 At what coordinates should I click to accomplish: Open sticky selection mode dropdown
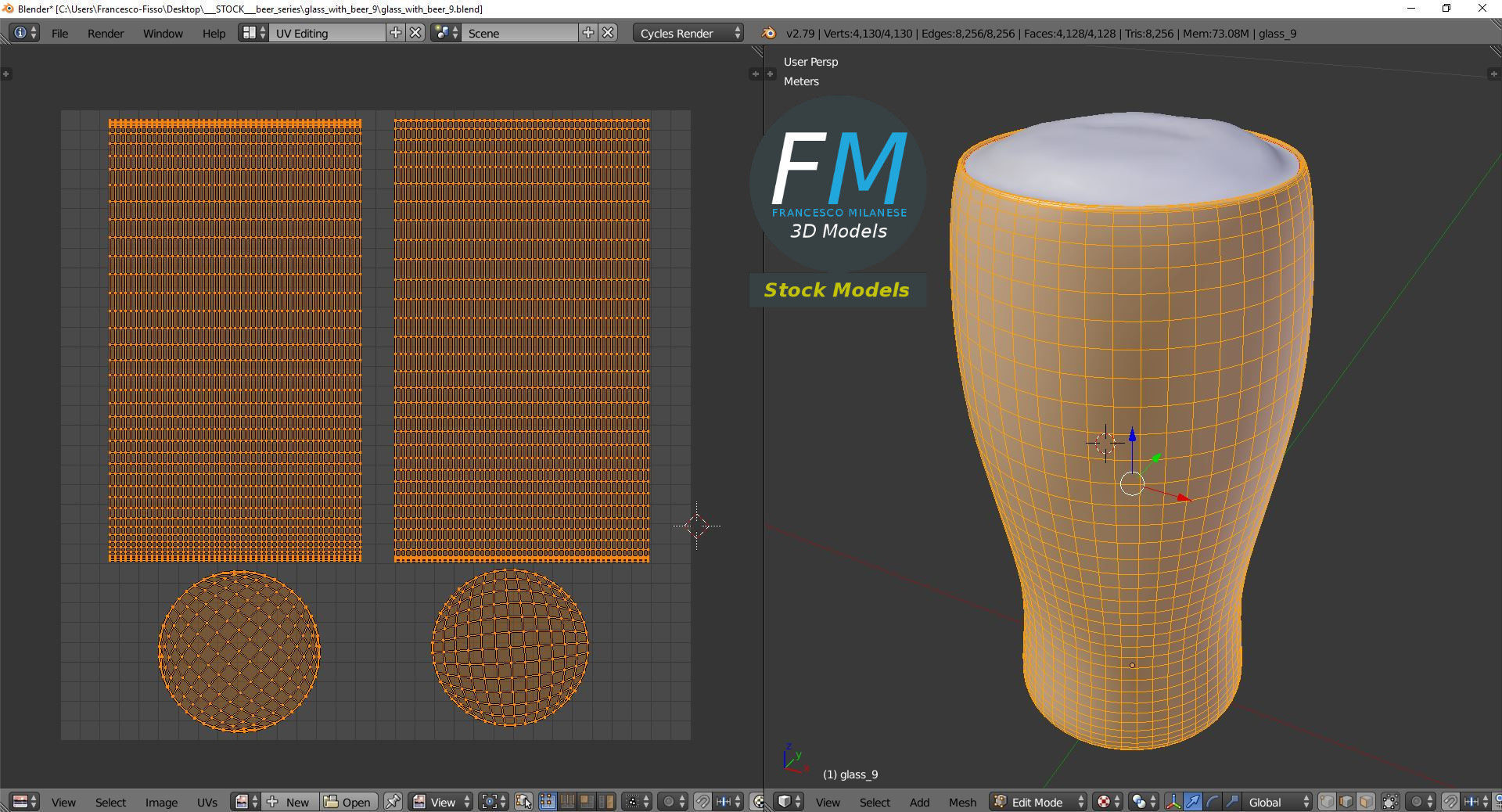coord(636,802)
